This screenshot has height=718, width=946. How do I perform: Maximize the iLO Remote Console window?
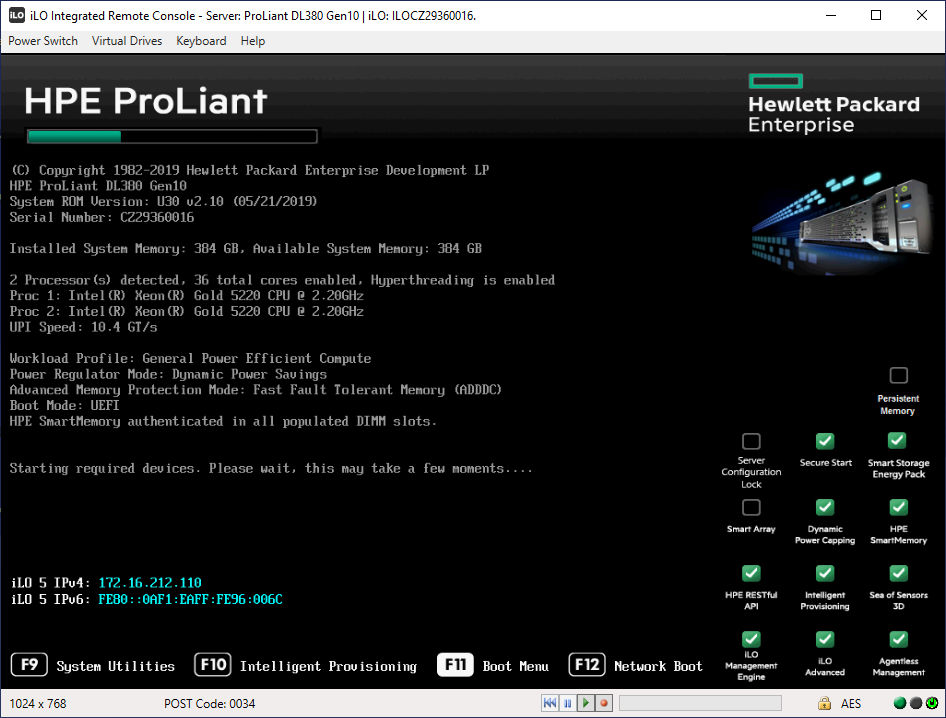click(x=876, y=15)
